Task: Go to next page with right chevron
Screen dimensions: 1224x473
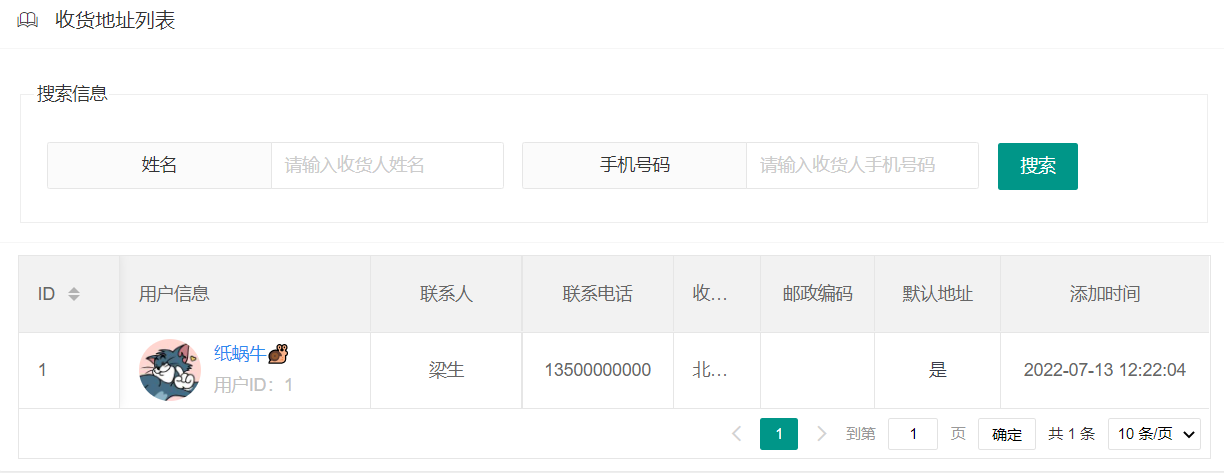Action: point(822,434)
